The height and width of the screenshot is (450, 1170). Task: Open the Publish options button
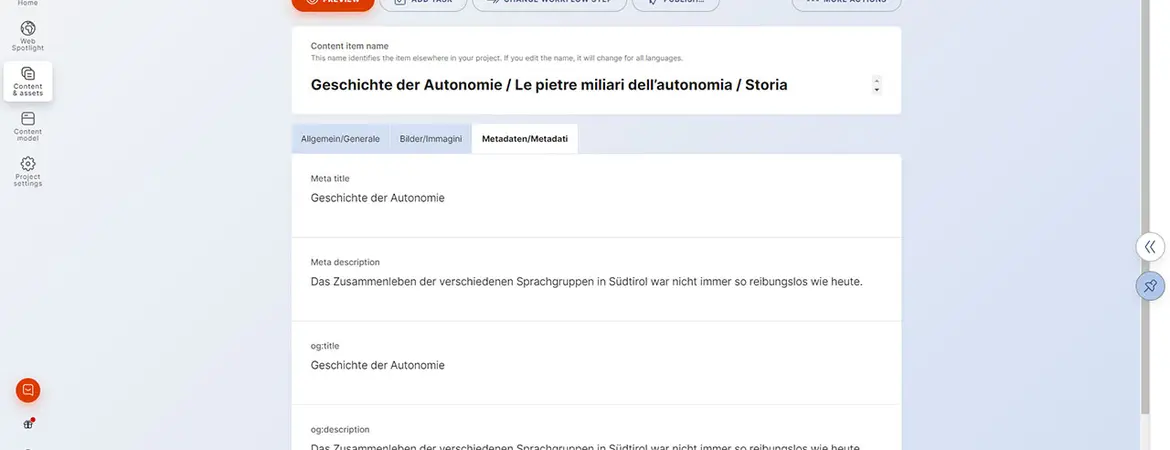(x=675, y=3)
